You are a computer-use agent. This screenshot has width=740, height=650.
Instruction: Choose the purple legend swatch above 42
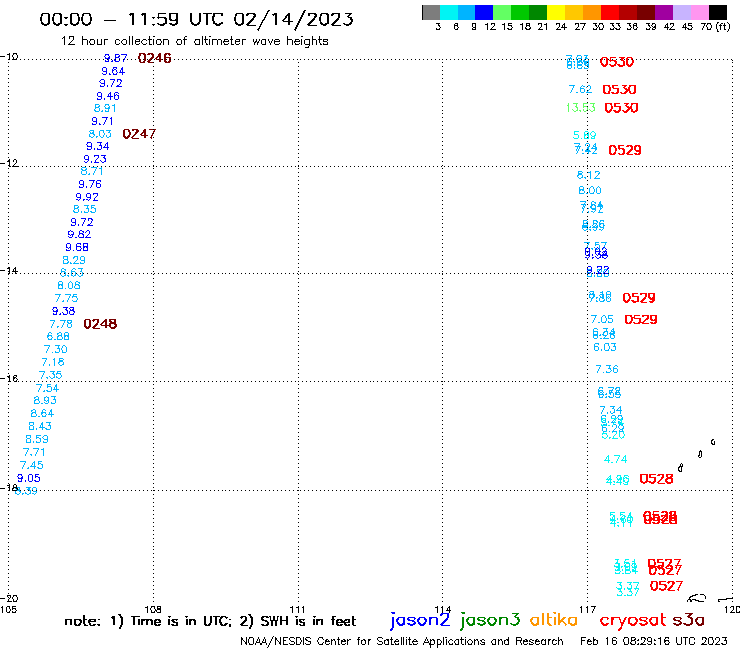click(664, 12)
